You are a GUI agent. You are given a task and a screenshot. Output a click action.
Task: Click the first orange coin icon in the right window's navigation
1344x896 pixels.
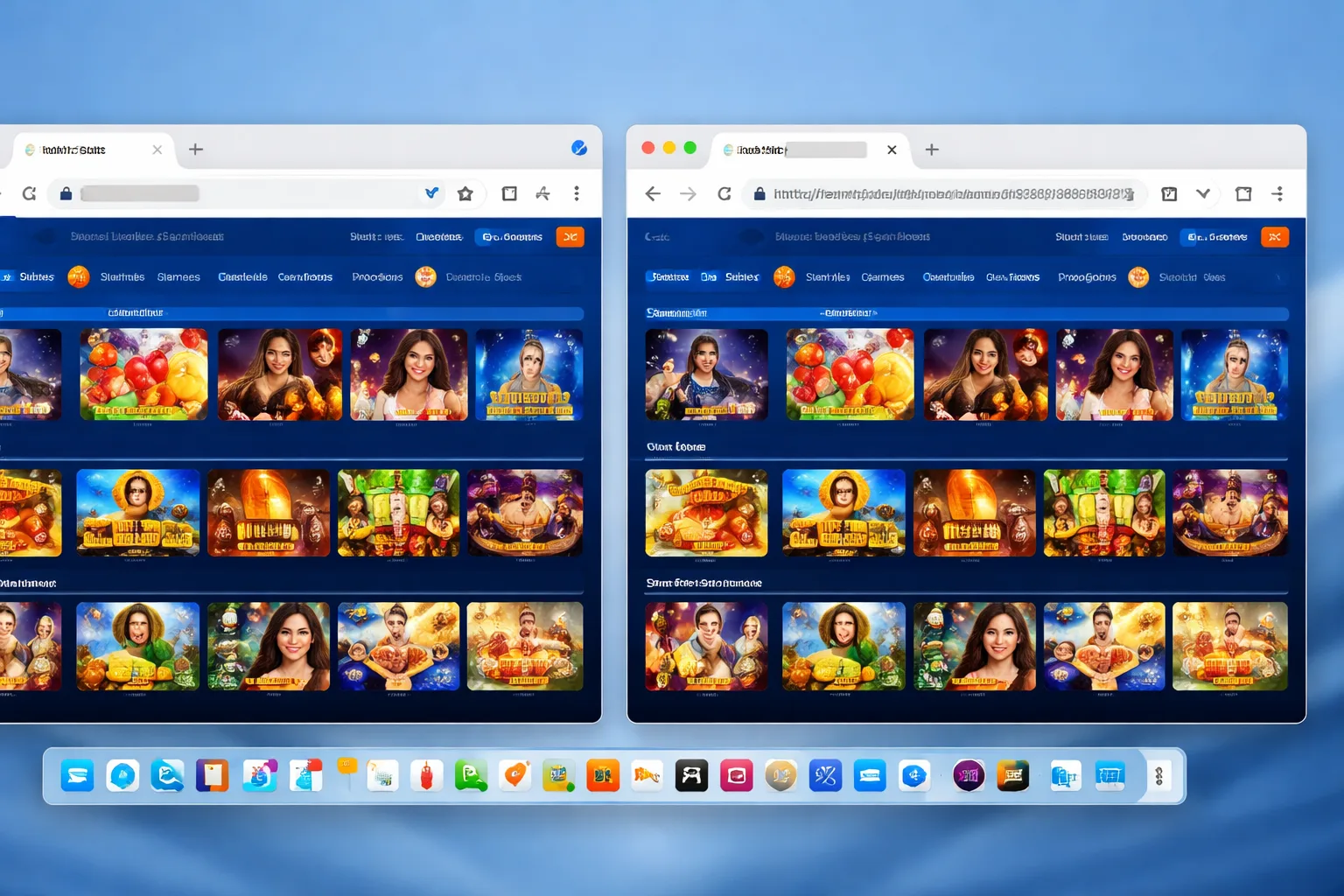(784, 276)
